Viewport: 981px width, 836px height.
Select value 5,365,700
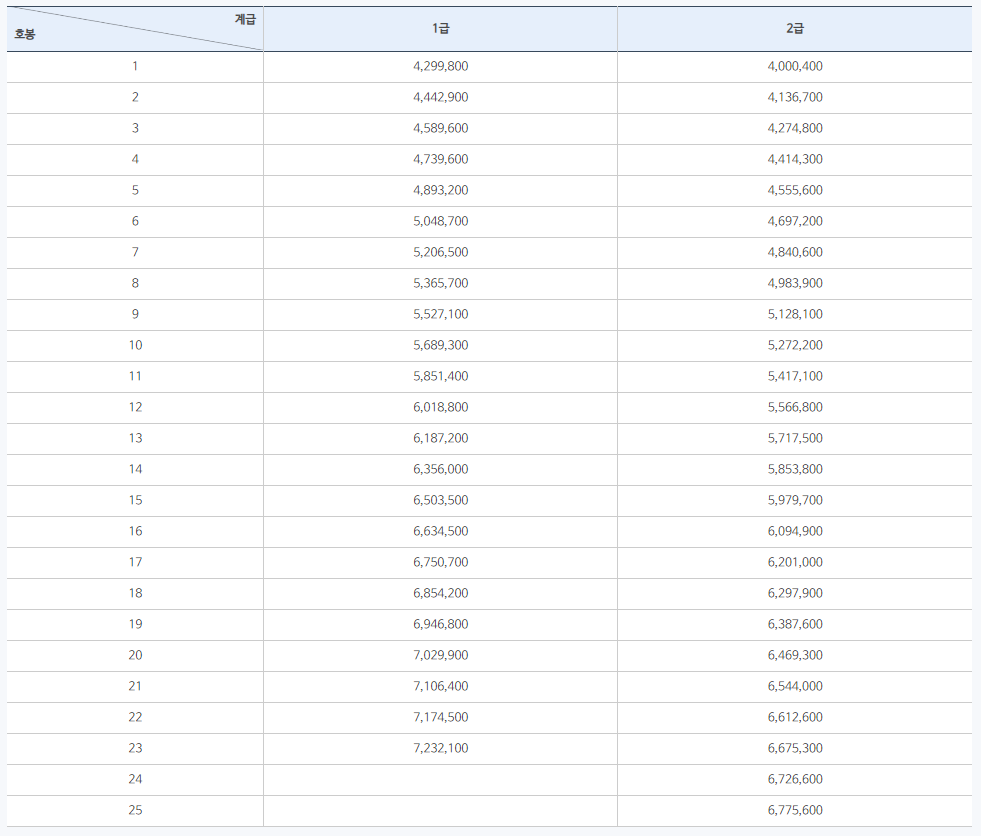click(x=440, y=283)
